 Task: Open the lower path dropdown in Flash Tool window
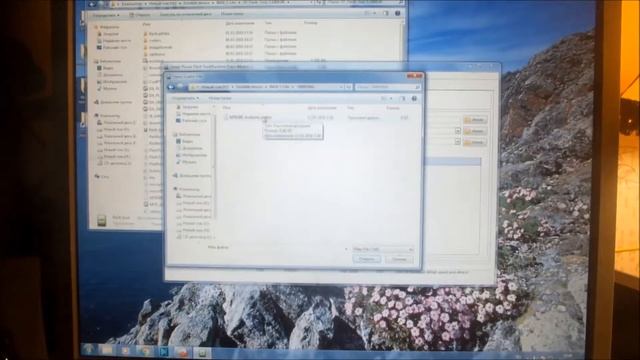pyautogui.click(x=458, y=142)
